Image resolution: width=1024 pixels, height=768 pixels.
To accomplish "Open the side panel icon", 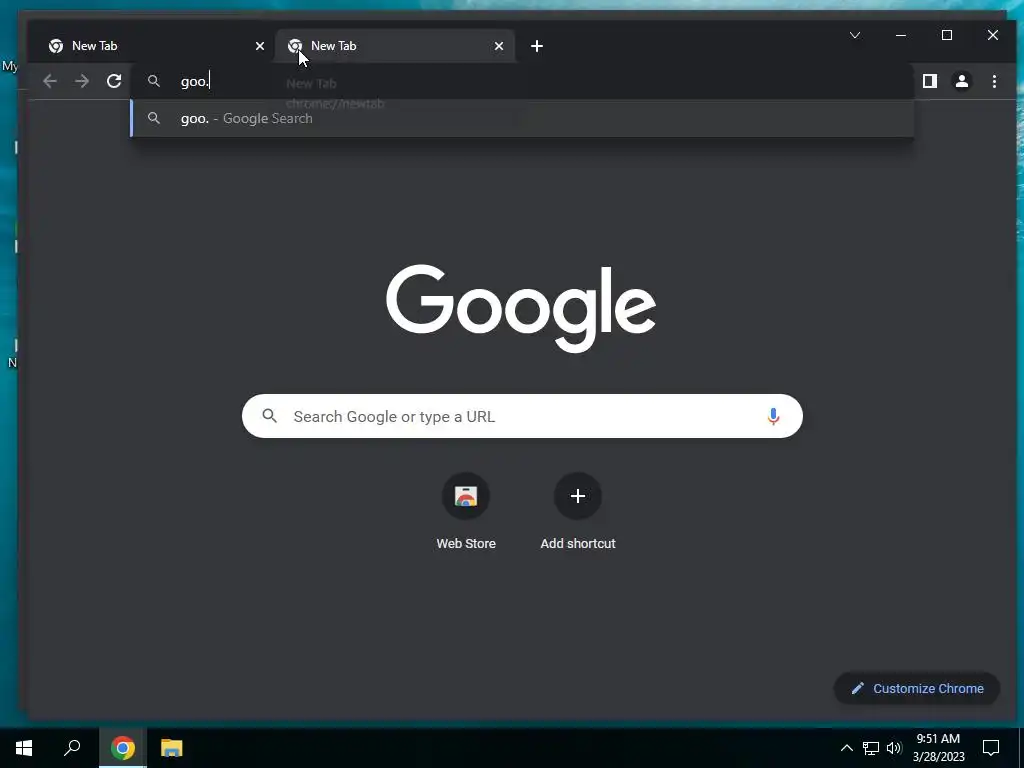I will [930, 81].
